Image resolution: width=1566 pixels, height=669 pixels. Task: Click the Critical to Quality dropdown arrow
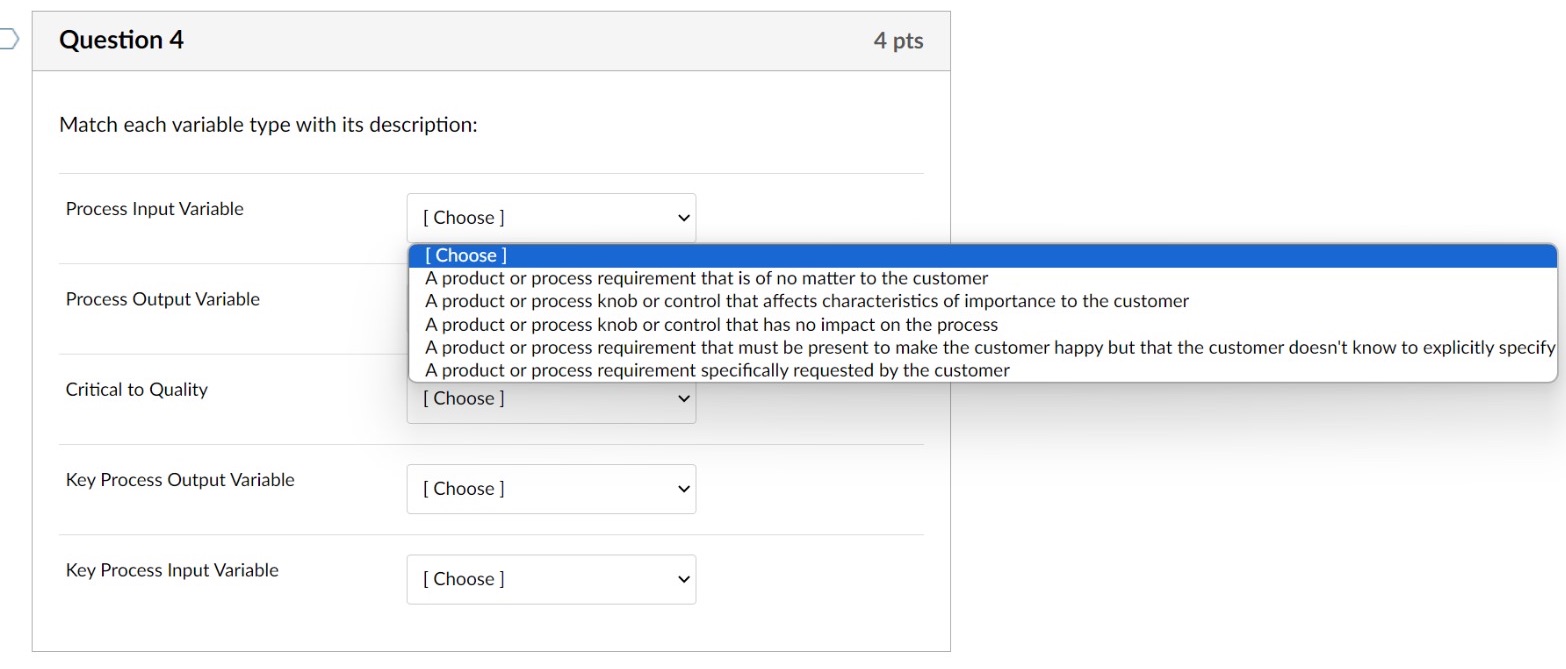coord(684,399)
